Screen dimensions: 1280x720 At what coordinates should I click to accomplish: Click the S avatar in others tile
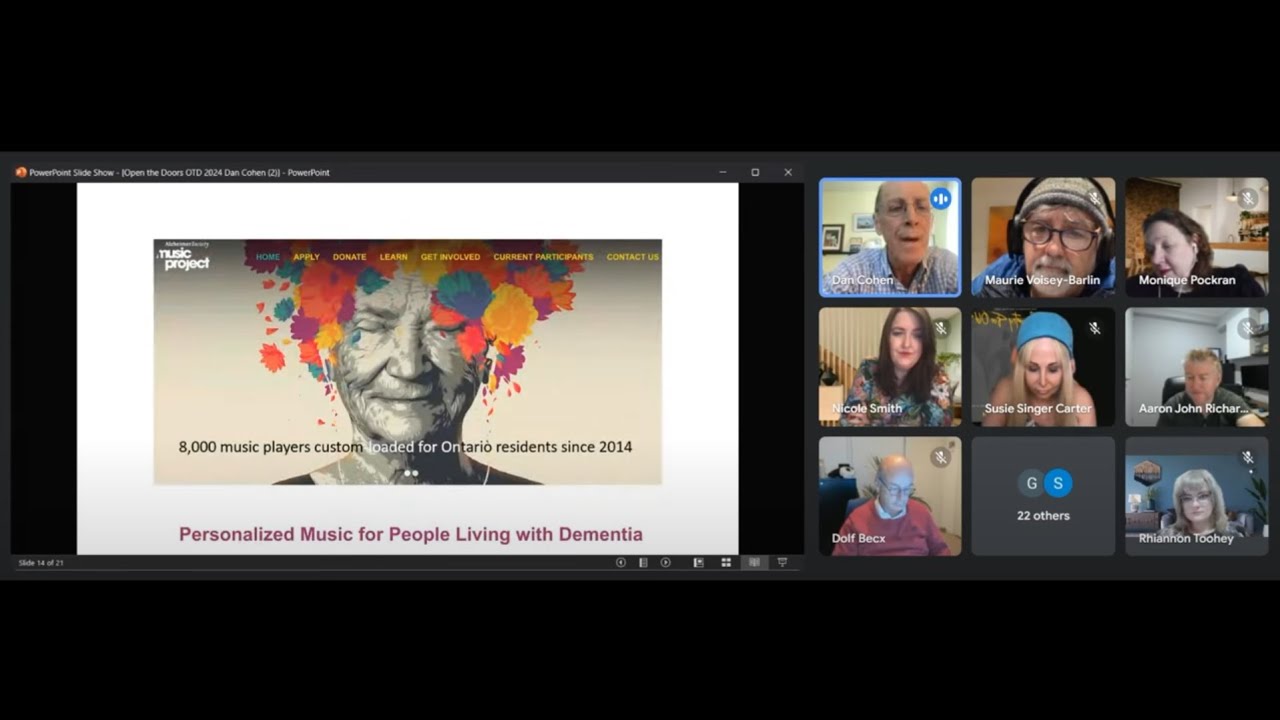click(1057, 484)
